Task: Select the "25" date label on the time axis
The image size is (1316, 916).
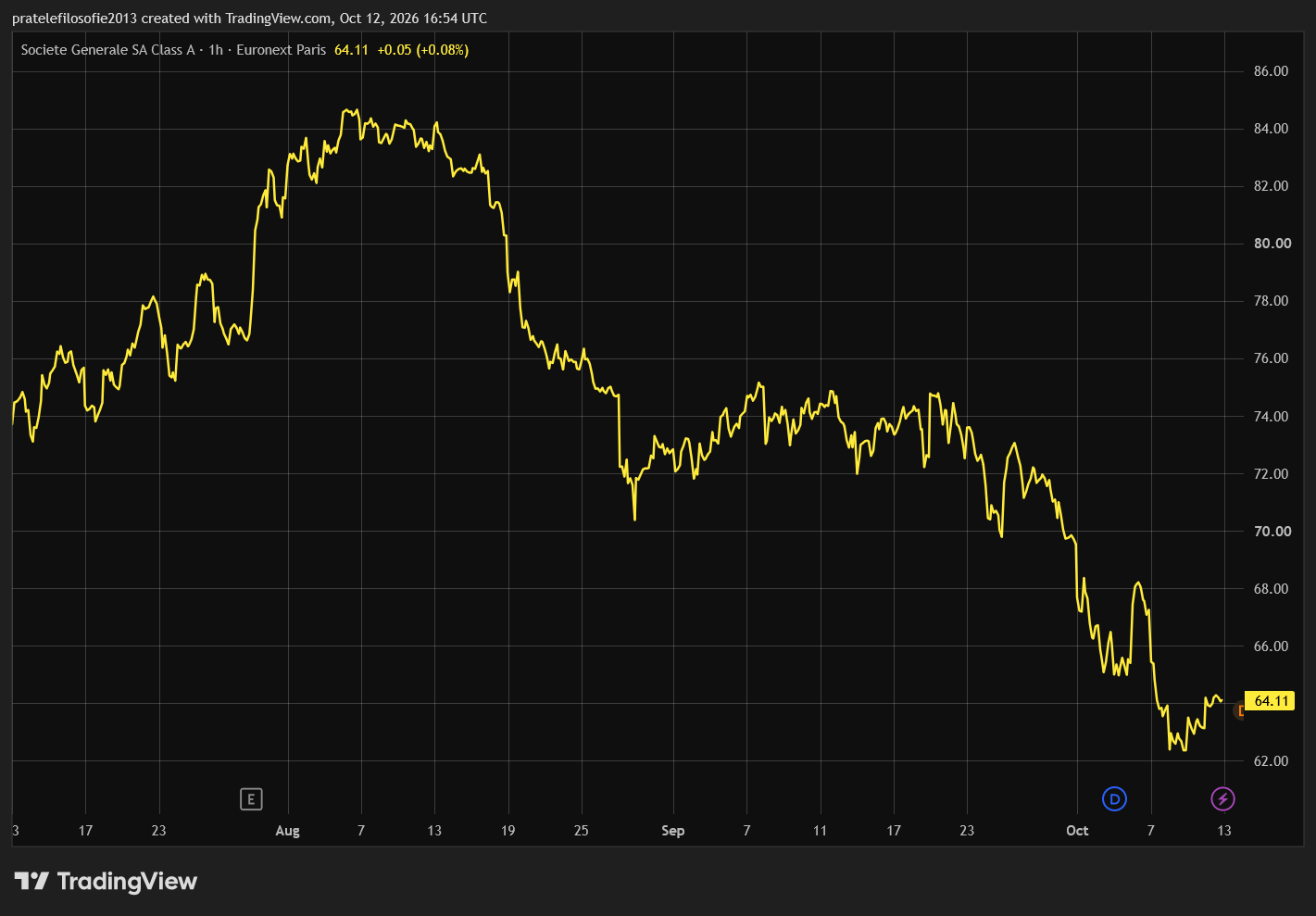Action: (581, 831)
